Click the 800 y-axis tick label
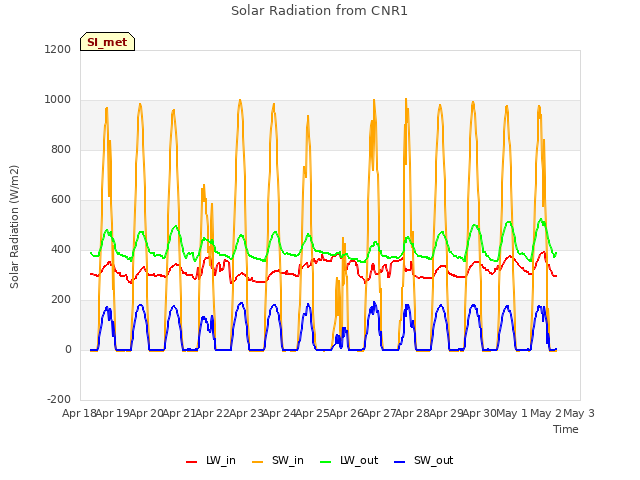 point(61,149)
